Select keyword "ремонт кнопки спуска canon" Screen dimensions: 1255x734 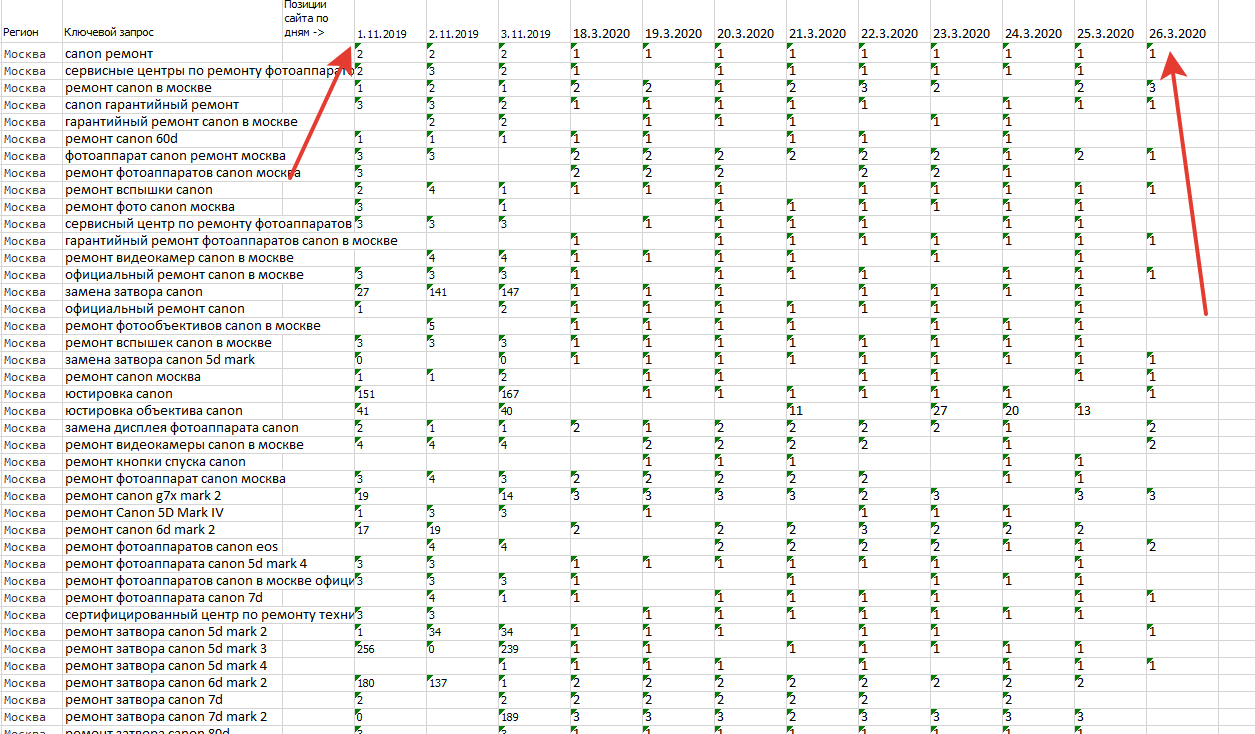click(x=155, y=461)
